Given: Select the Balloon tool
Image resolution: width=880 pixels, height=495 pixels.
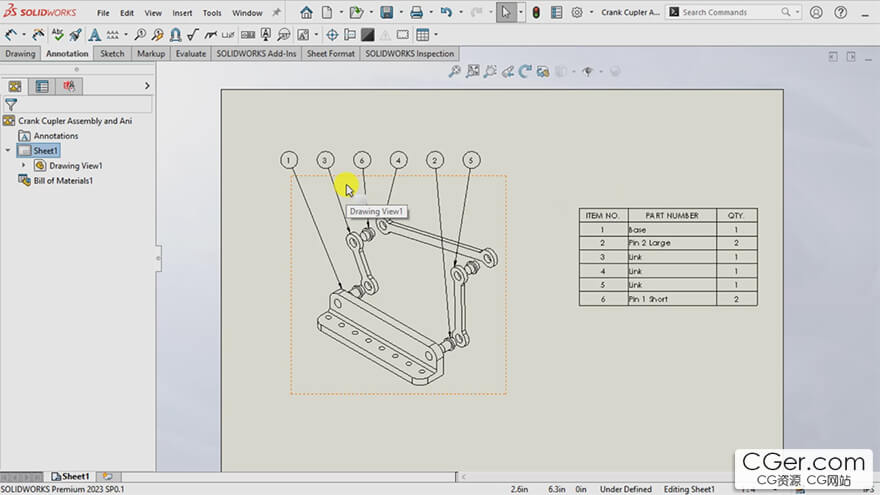Looking at the screenshot, I should pos(140,35).
